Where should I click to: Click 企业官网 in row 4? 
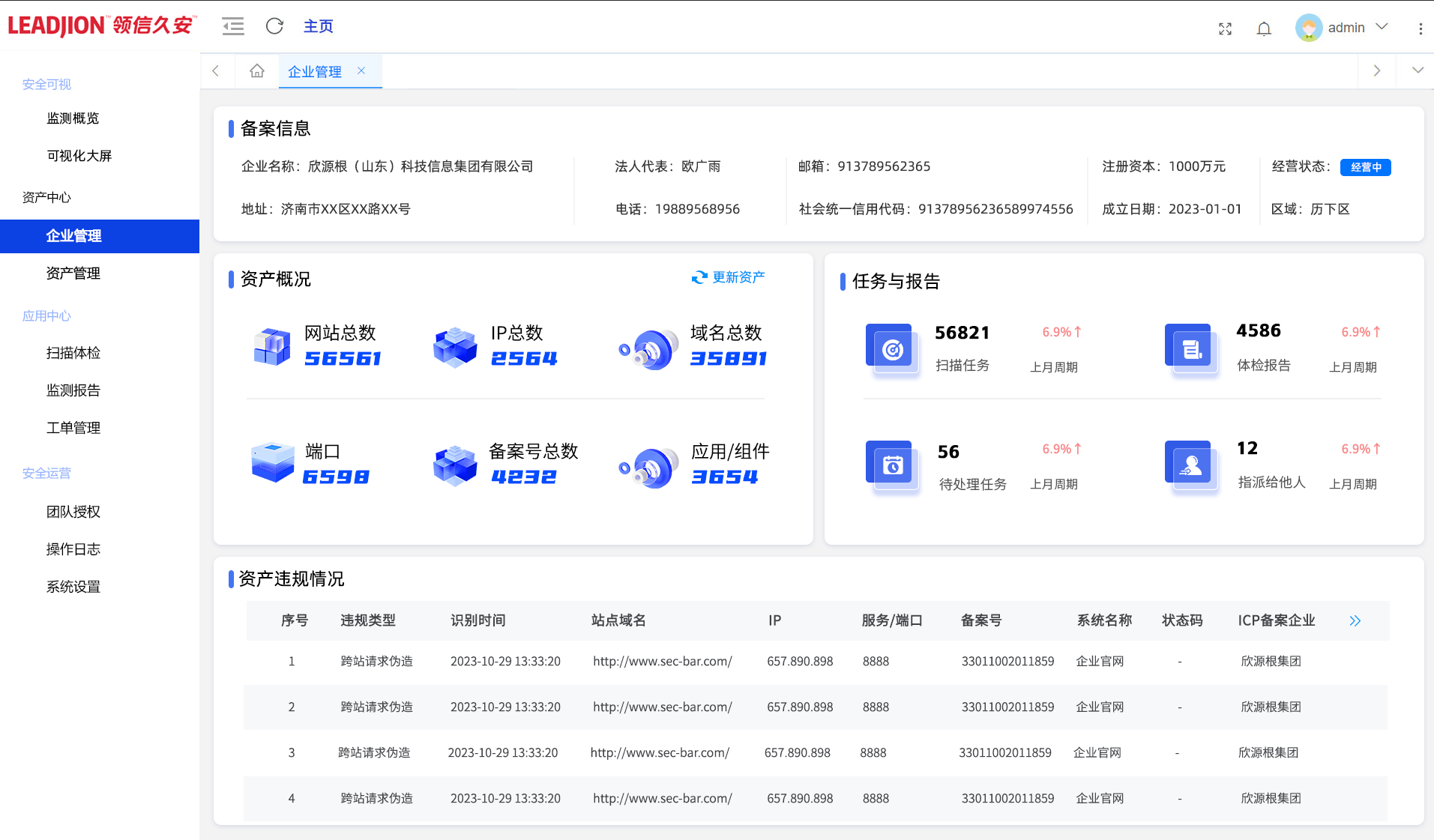pos(1100,799)
